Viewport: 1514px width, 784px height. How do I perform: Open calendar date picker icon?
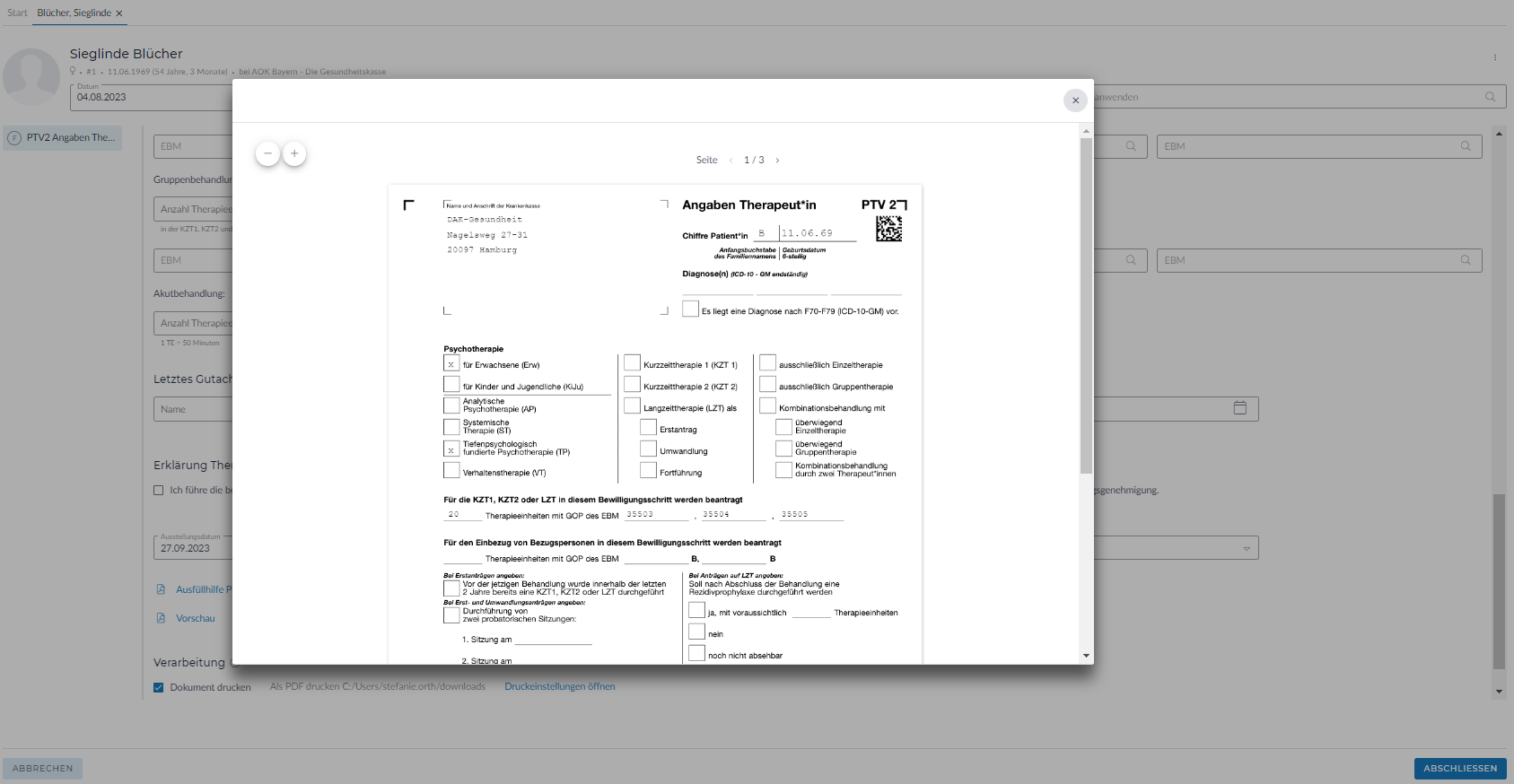tap(1239, 408)
